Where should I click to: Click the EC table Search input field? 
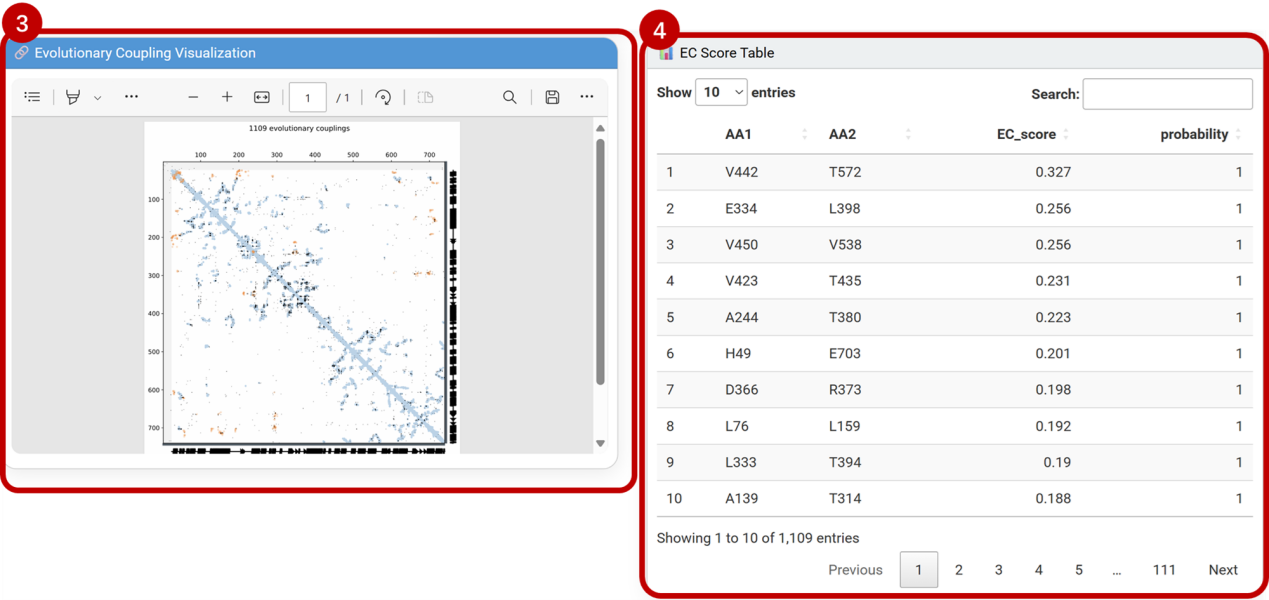coord(1167,94)
